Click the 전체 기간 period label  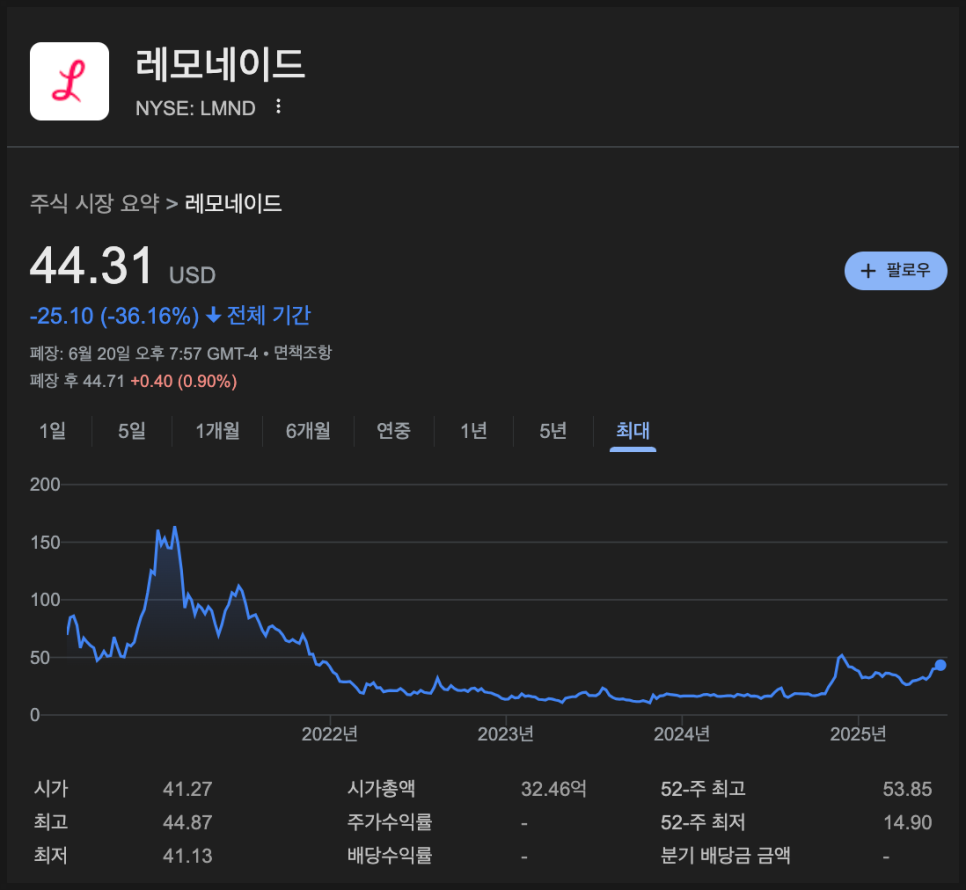point(269,316)
